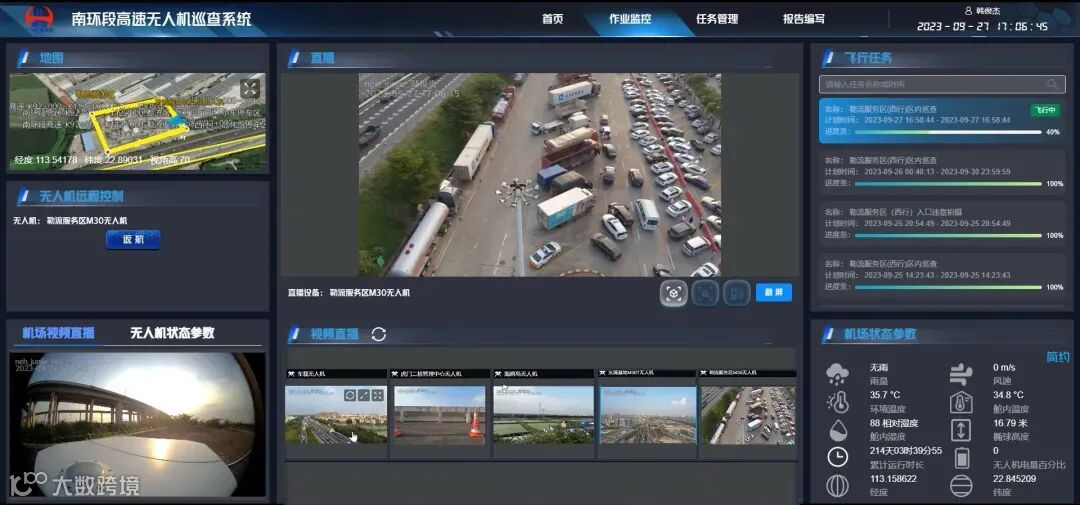Screen dimensions: 1080x505
Task: Select the in-flight task with 飞行中 badge
Action: click(941, 121)
